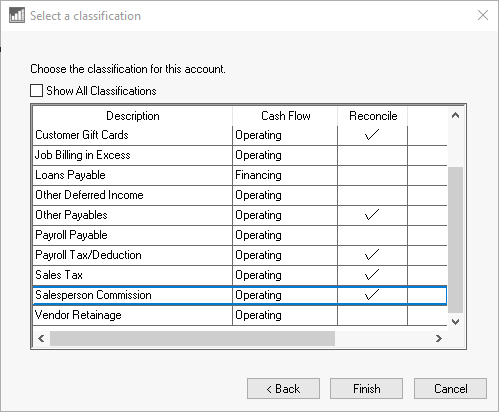
Task: Click the scroll up arrow of list
Action: [x=455, y=116]
